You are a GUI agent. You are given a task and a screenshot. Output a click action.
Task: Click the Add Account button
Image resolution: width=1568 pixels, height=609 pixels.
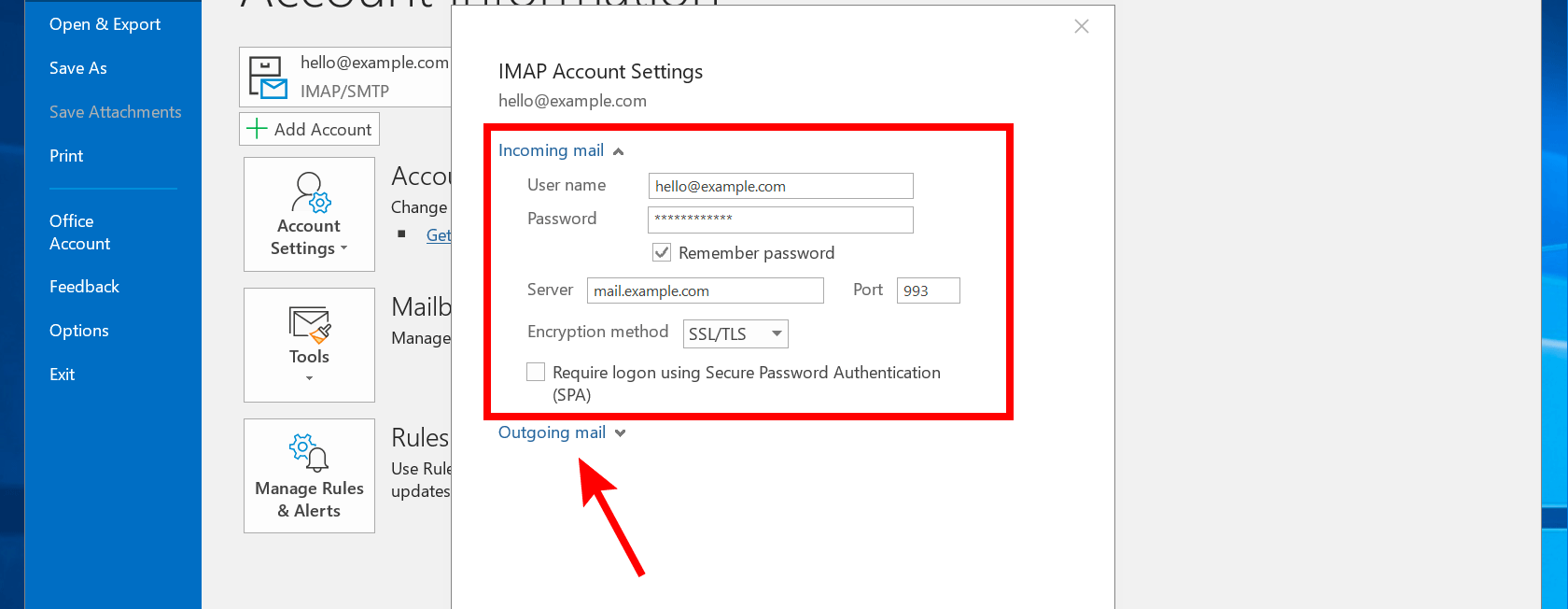[x=309, y=128]
